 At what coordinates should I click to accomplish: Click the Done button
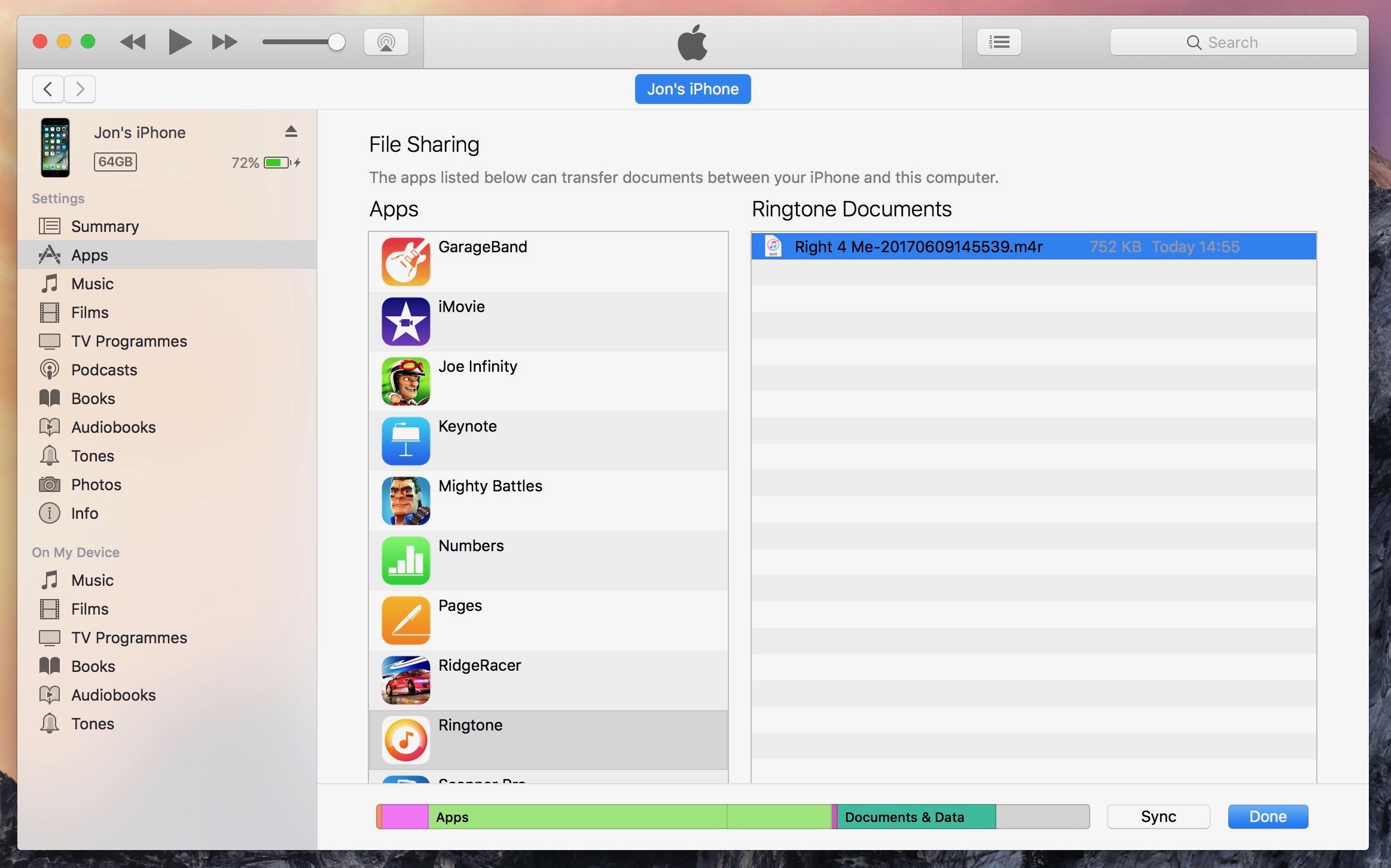[1268, 817]
